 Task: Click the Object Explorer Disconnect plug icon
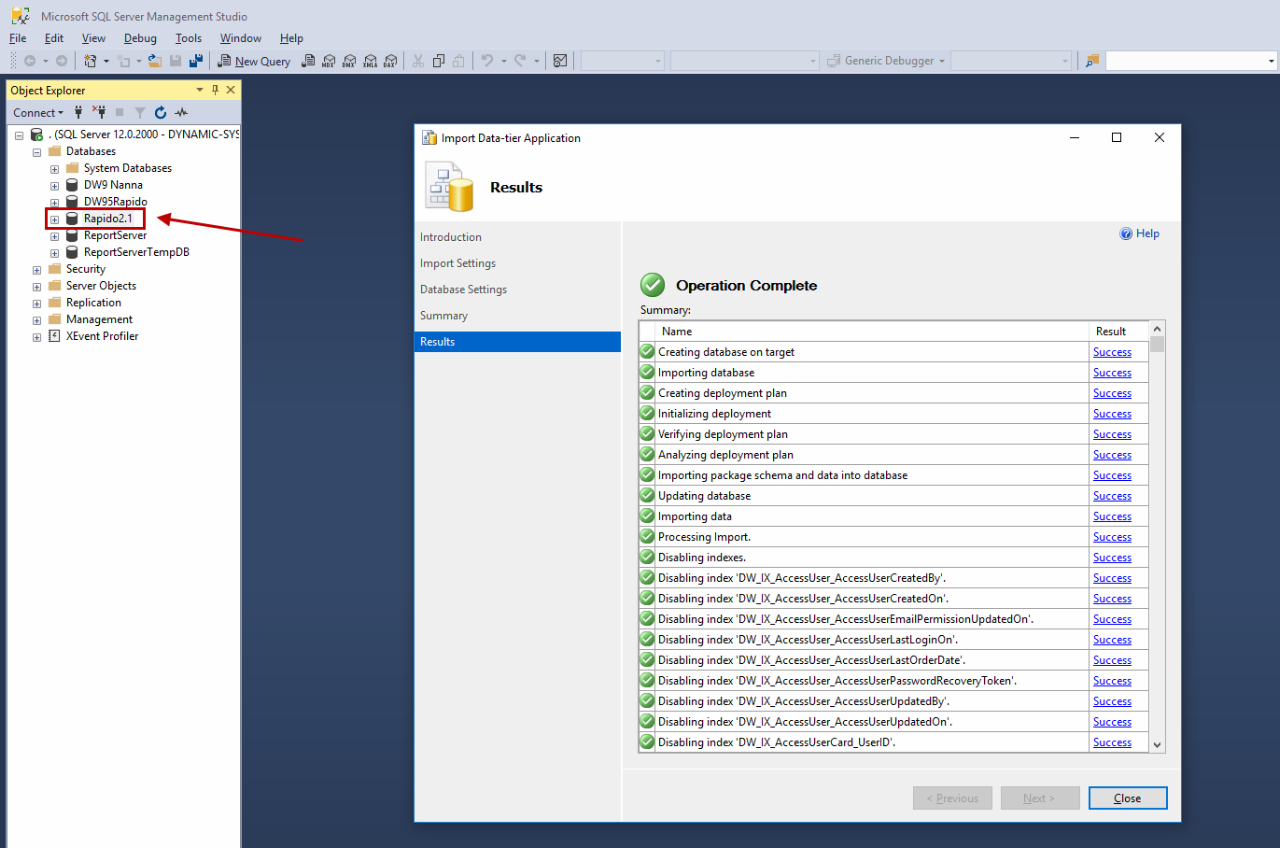[x=99, y=113]
